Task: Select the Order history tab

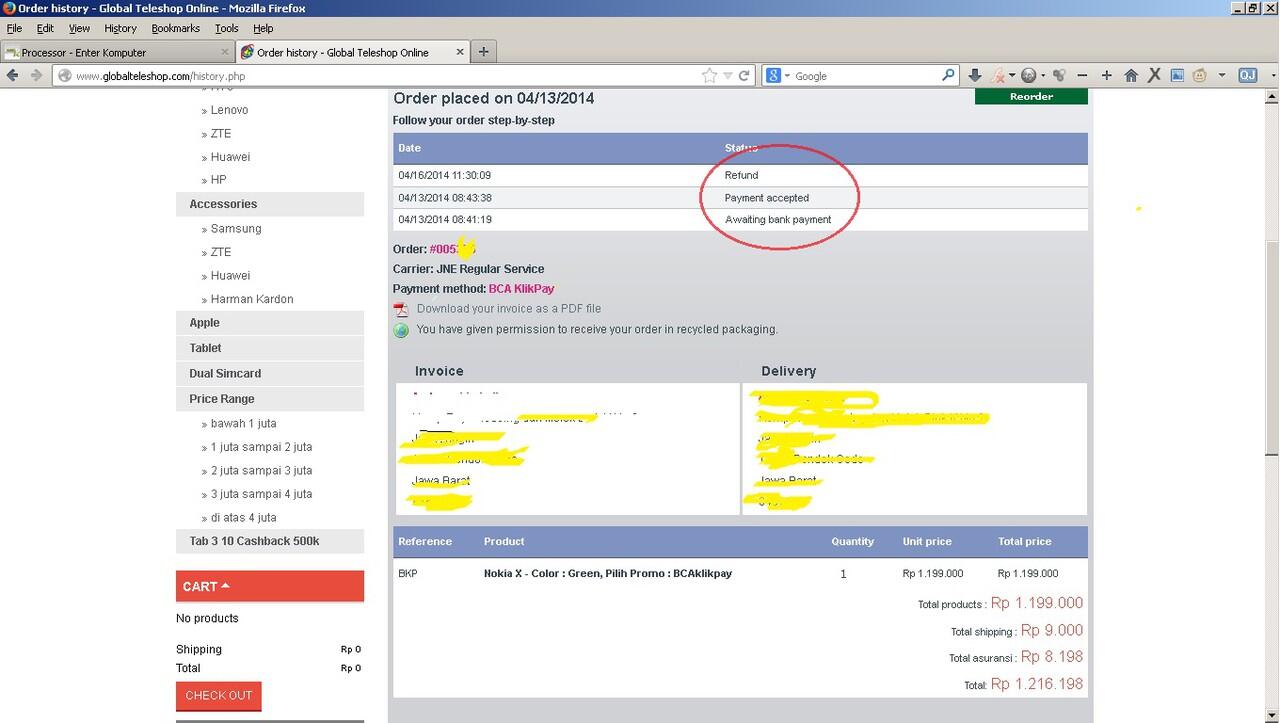Action: click(353, 52)
